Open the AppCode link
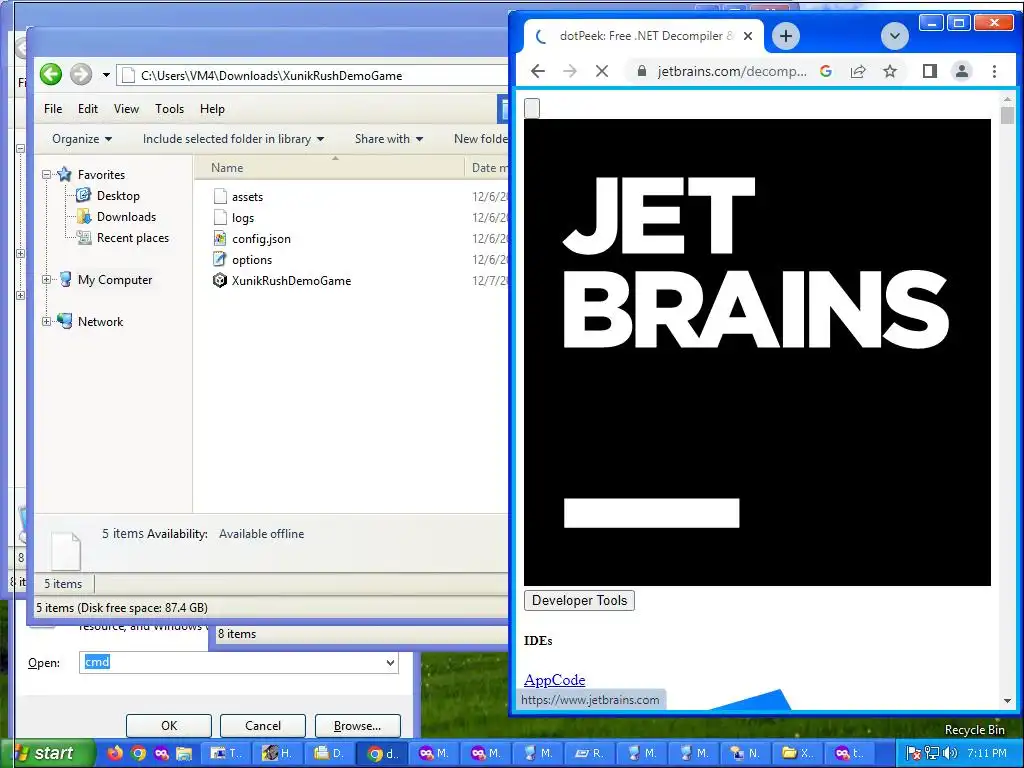 point(554,680)
